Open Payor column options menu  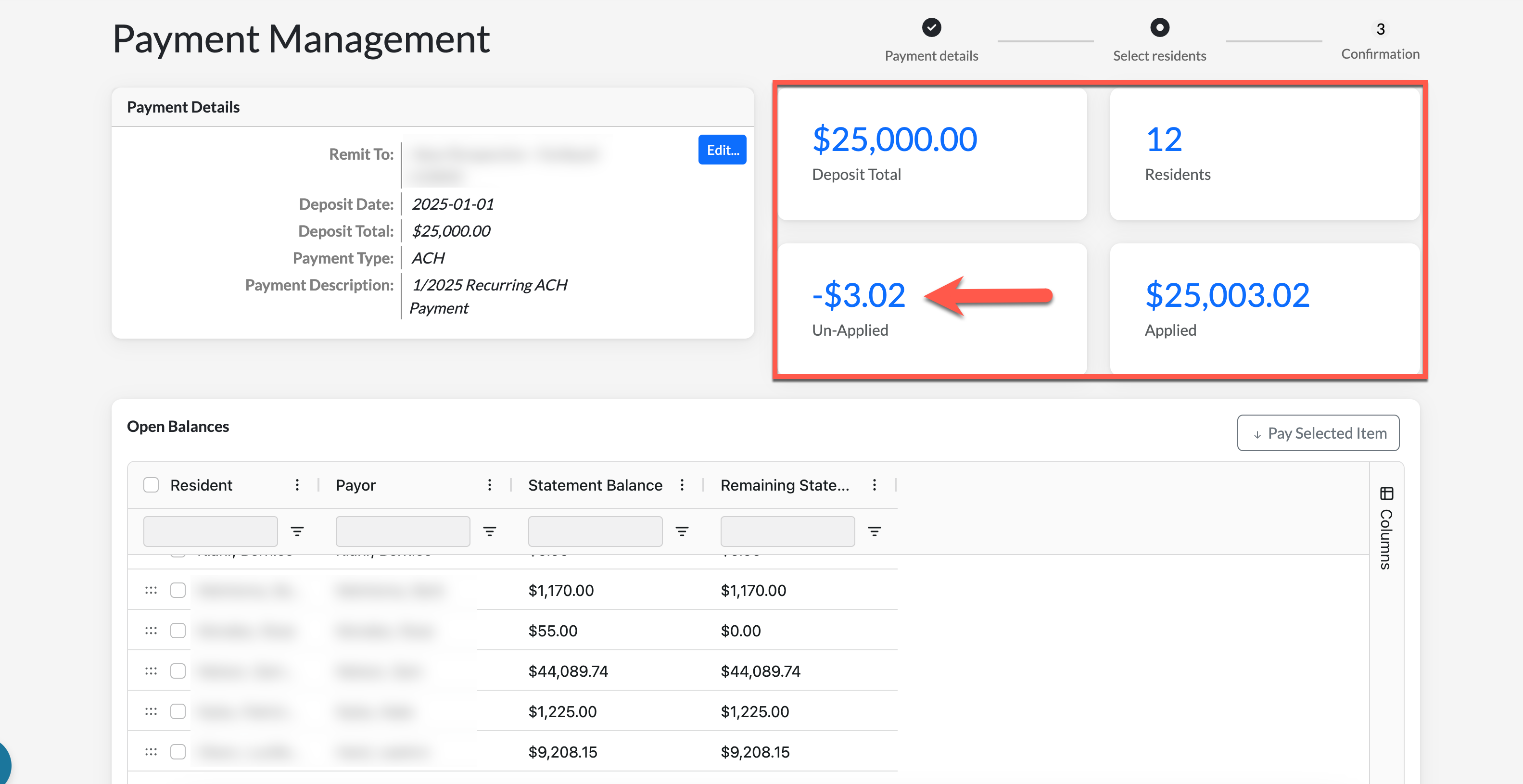[489, 485]
